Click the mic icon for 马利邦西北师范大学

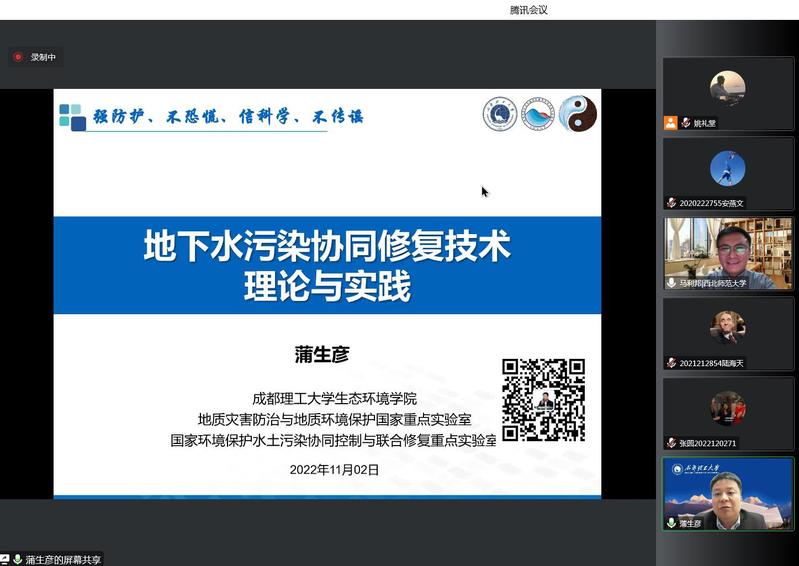click(672, 283)
